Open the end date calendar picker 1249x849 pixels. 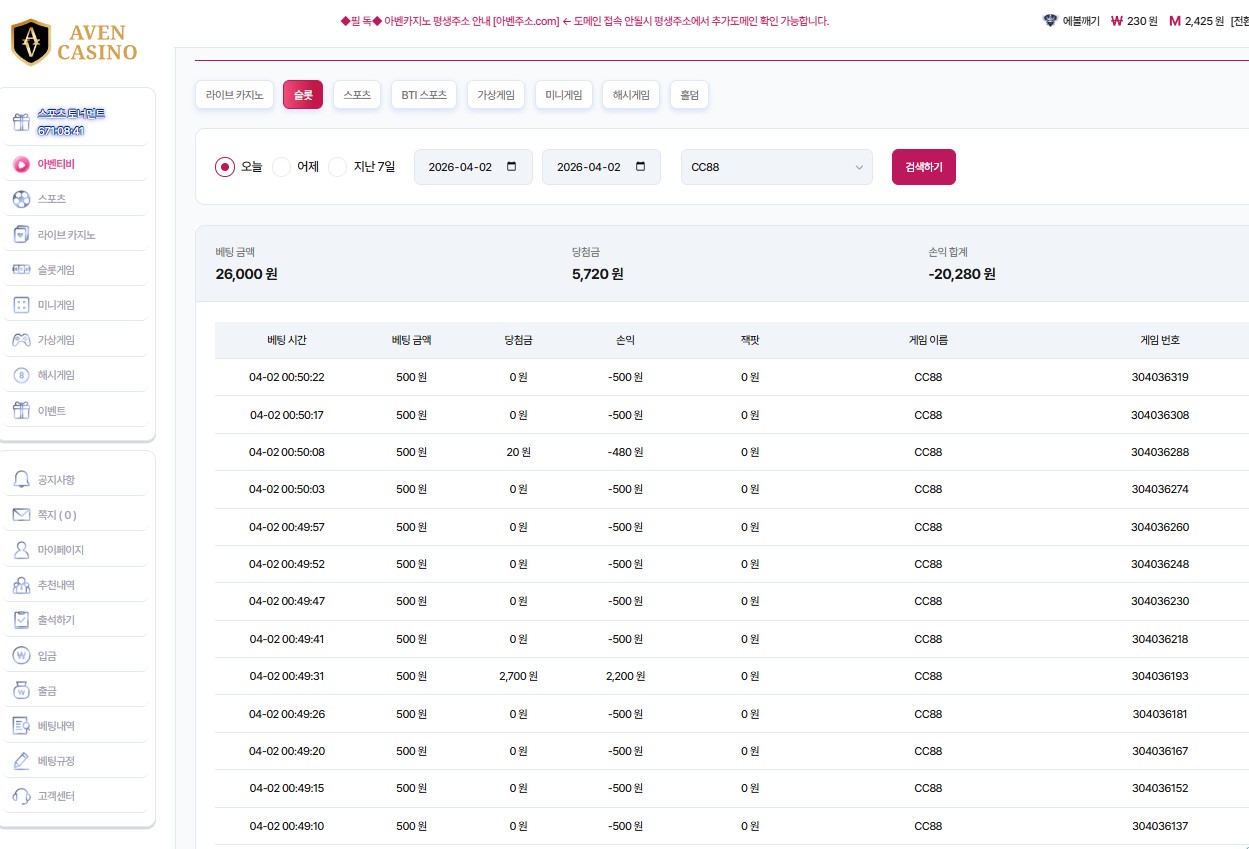641,167
